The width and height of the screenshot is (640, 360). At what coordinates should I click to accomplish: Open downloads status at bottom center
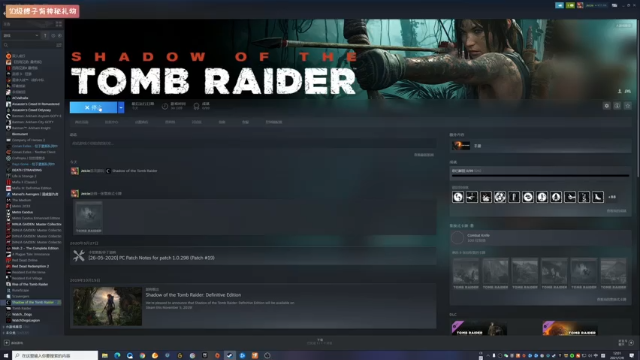click(x=320, y=342)
